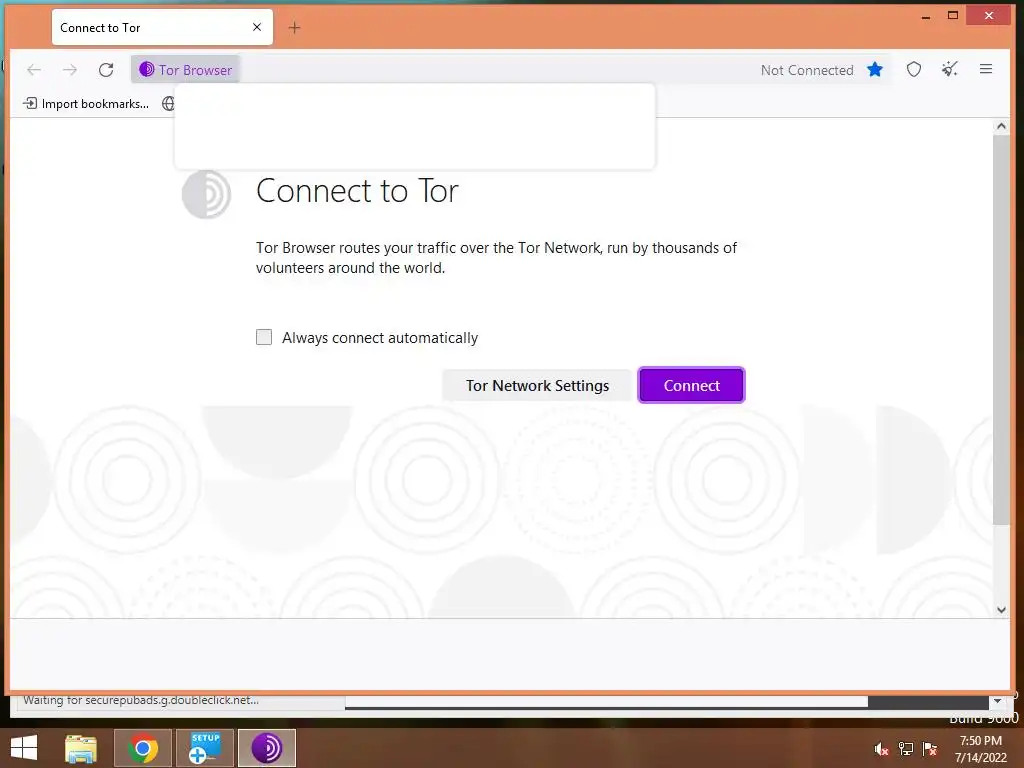The image size is (1024, 768).
Task: Click the Waiting for securepubads status text
Action: (x=141, y=700)
